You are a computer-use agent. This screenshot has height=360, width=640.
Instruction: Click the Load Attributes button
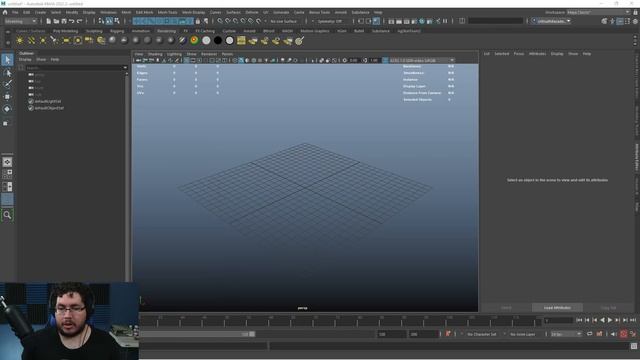pos(557,308)
